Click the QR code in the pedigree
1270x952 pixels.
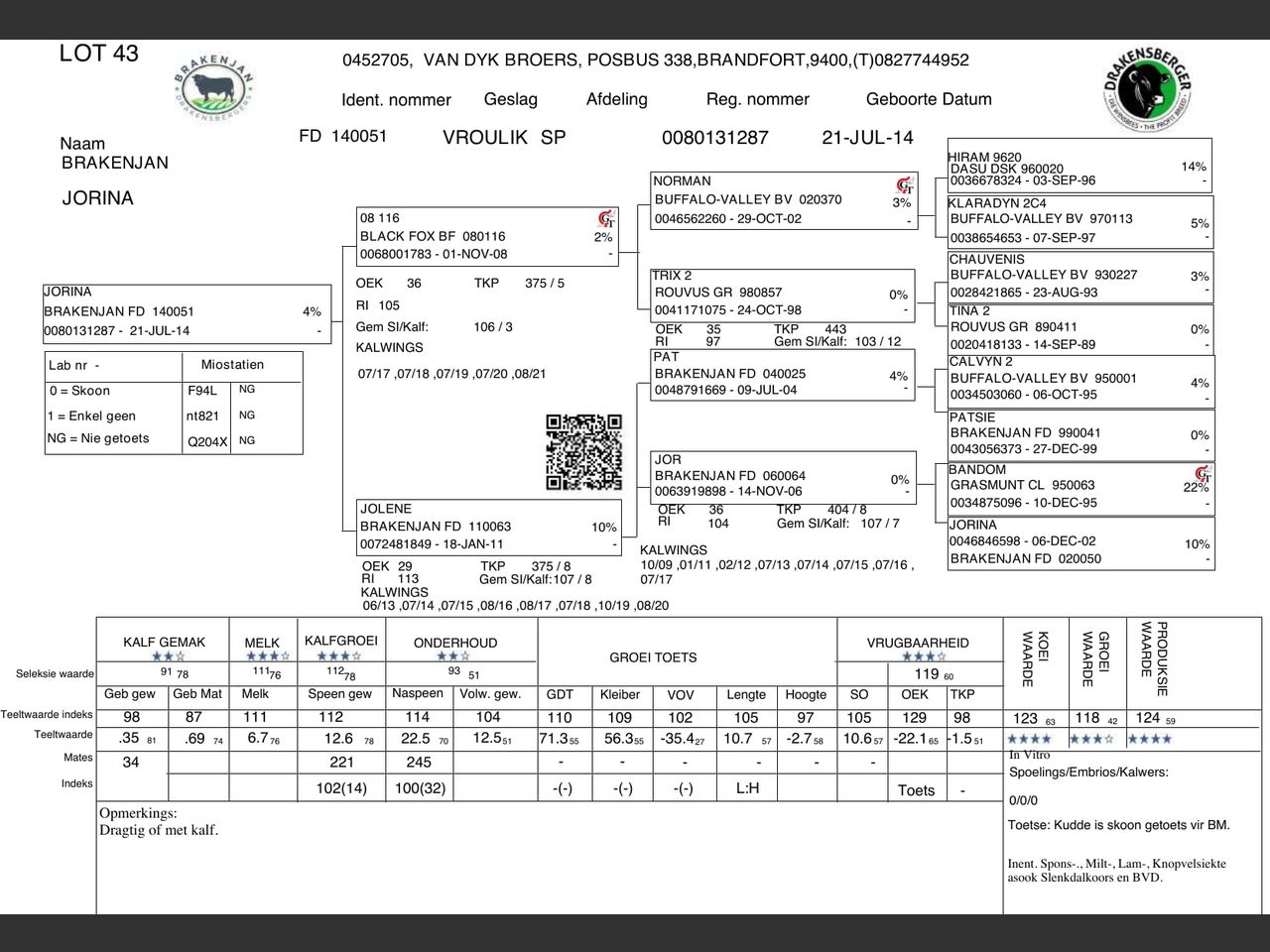[584, 452]
